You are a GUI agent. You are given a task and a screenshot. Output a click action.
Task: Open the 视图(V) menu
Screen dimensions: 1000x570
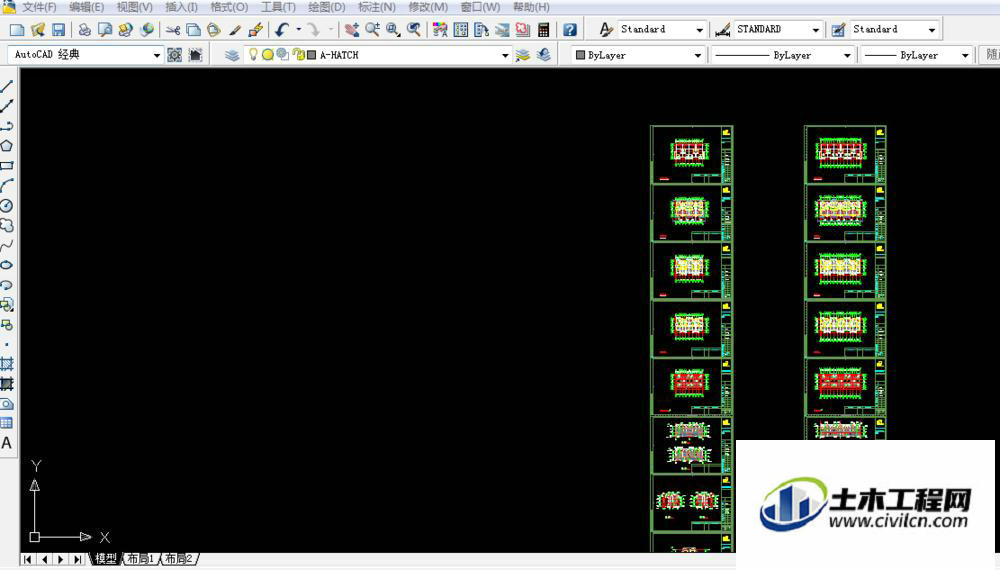tap(135, 7)
